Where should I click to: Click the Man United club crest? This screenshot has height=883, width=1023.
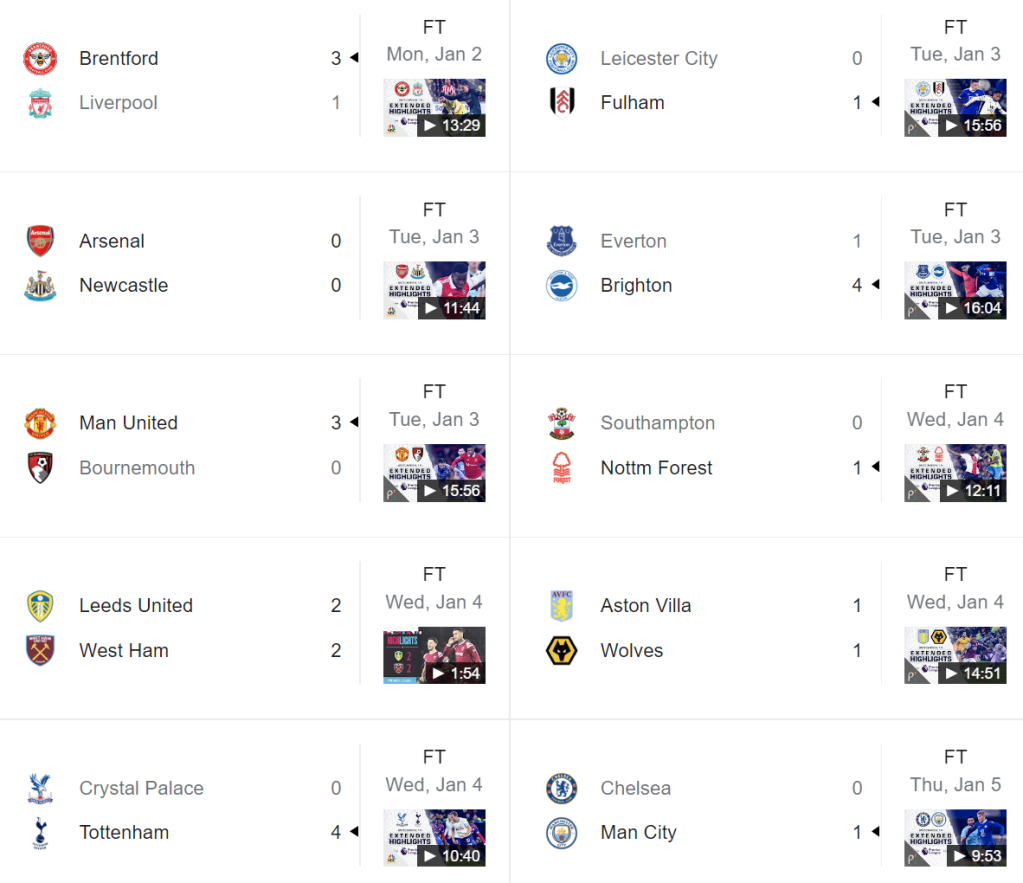pyautogui.click(x=40, y=423)
